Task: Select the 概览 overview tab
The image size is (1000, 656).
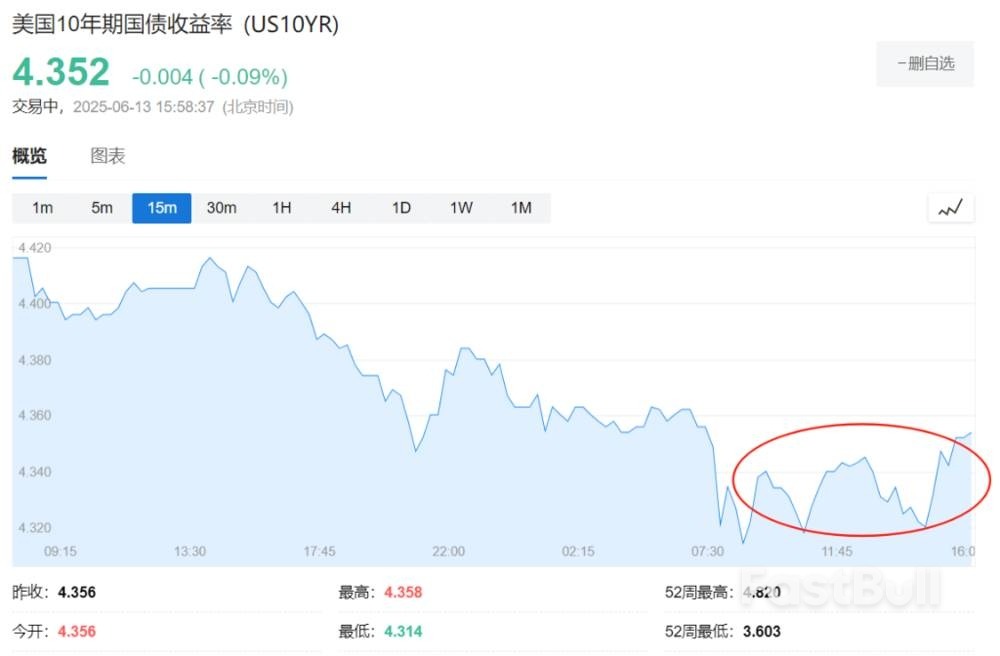Action: click(x=29, y=155)
